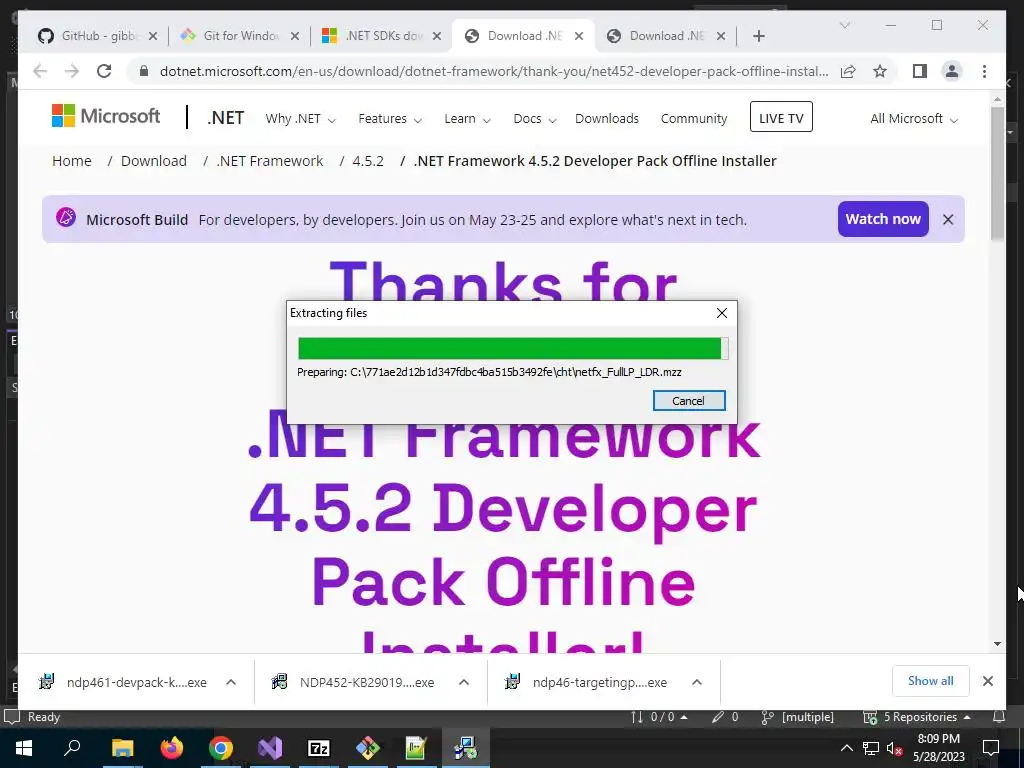Click the Microsoft logo
Viewport: 1024px width, 768px height.
click(106, 116)
